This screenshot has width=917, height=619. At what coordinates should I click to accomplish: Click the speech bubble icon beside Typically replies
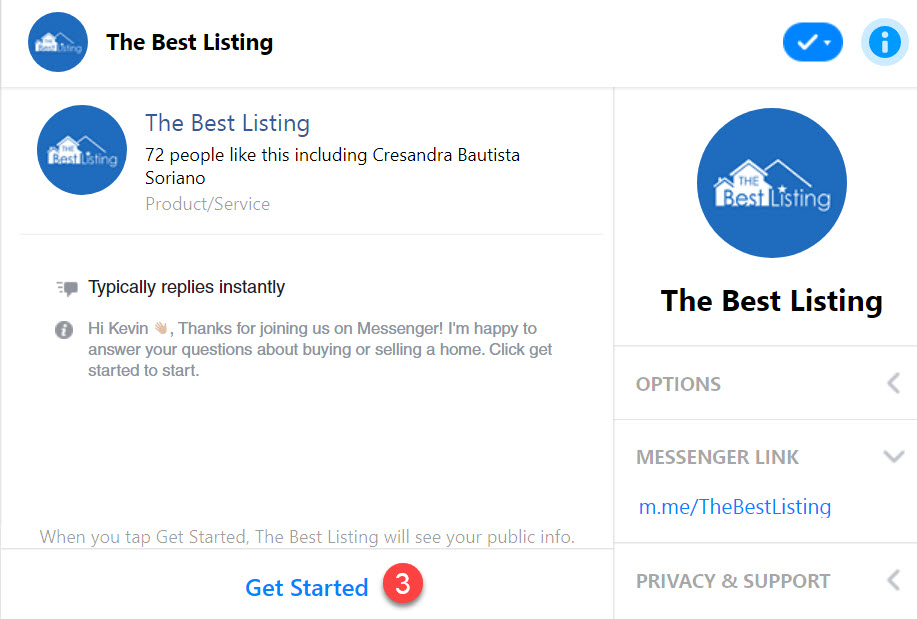pos(66,286)
